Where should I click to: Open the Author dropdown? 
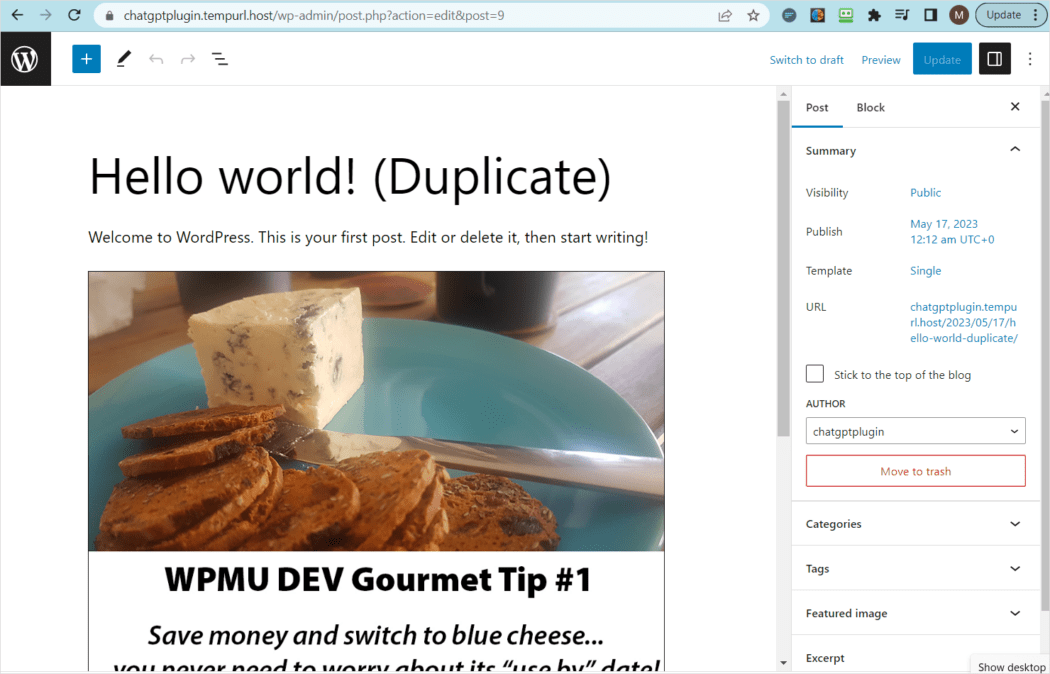click(x=915, y=430)
